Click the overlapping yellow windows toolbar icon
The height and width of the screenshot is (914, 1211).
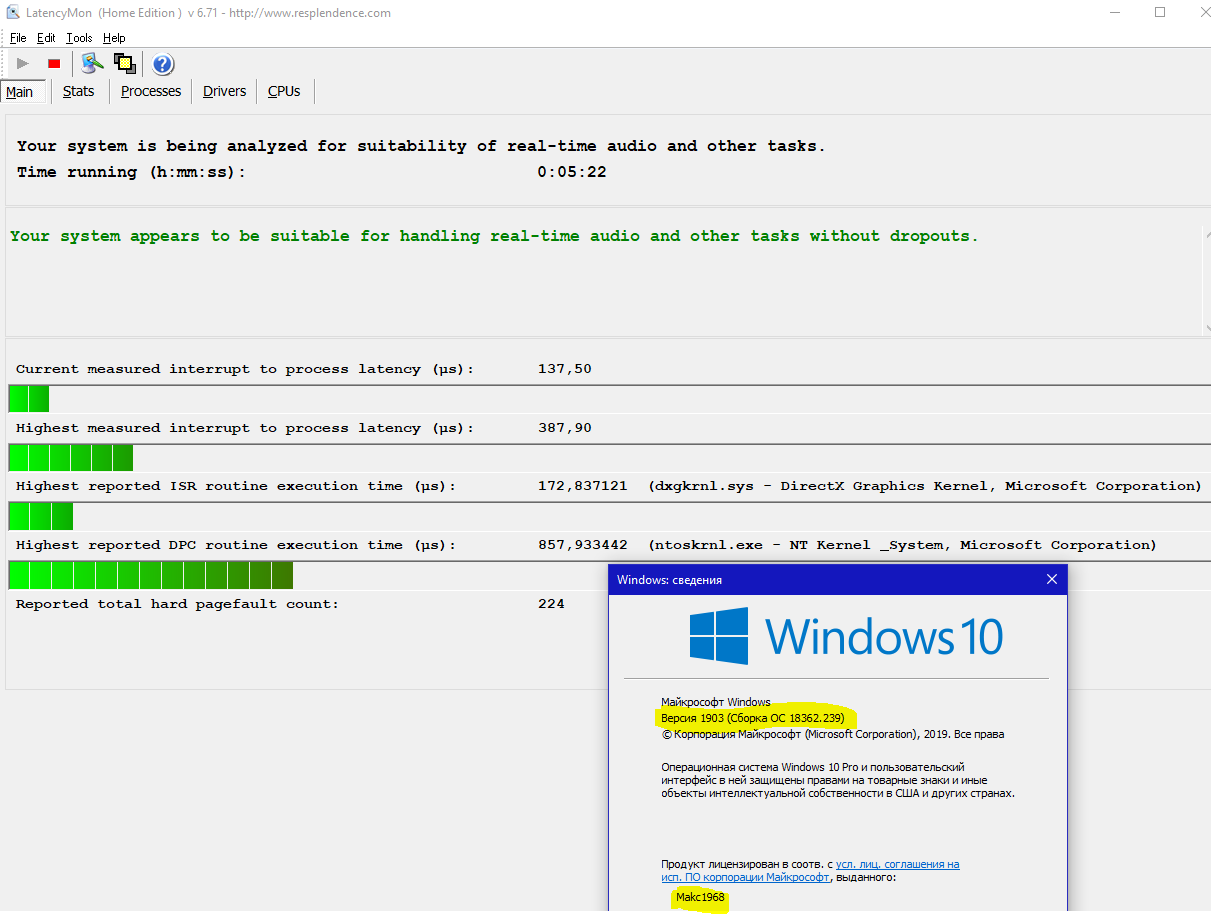pyautogui.click(x=125, y=64)
